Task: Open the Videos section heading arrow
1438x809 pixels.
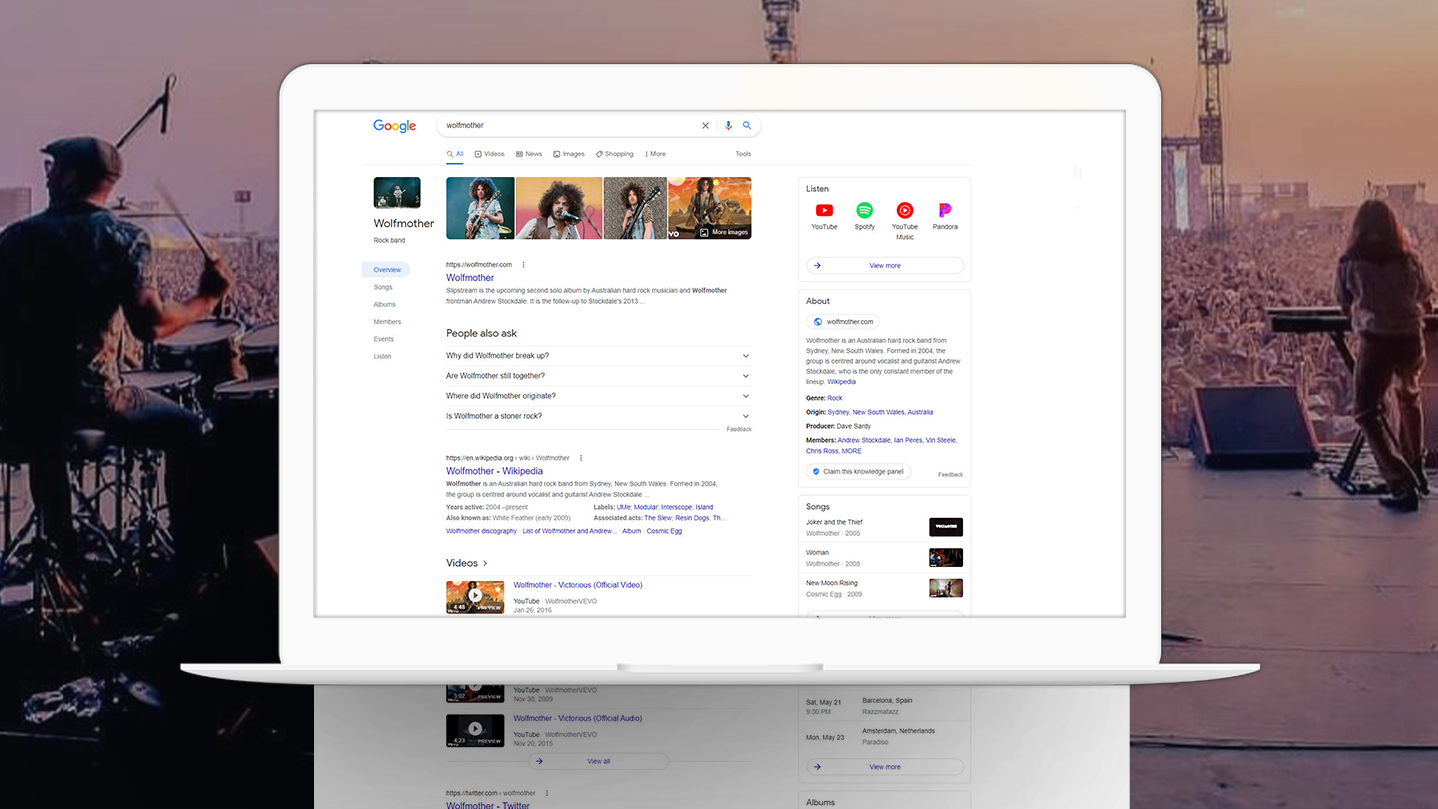Action: (x=485, y=563)
